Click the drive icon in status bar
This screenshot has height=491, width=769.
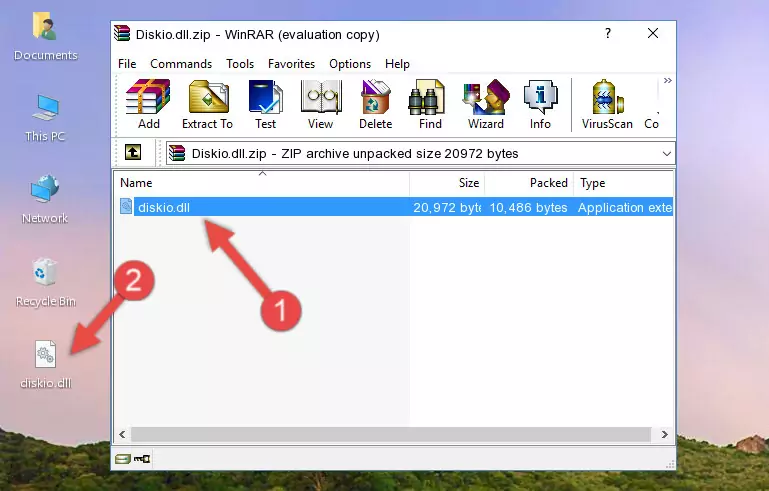click(x=123, y=459)
